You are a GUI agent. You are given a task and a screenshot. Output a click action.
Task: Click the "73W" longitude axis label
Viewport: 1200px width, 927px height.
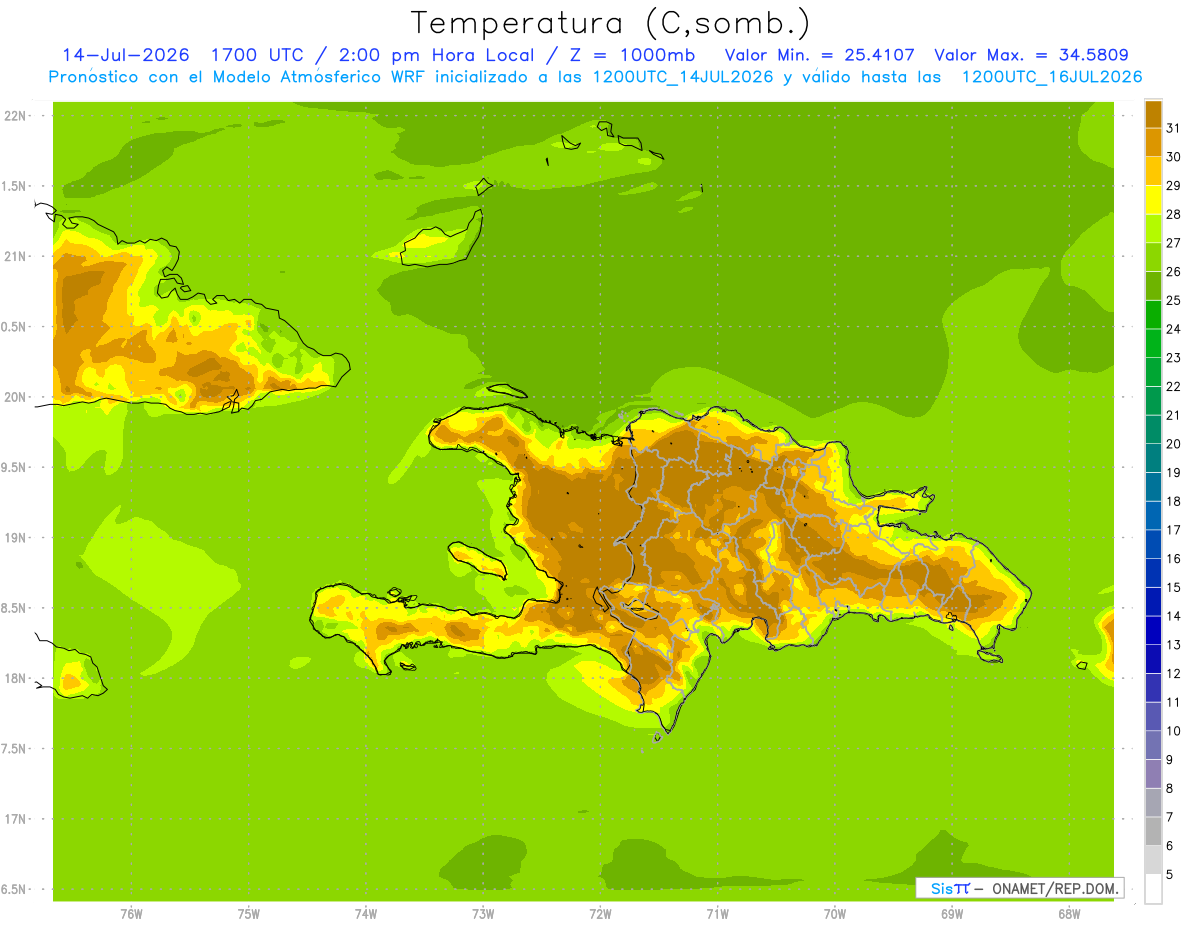[483, 914]
